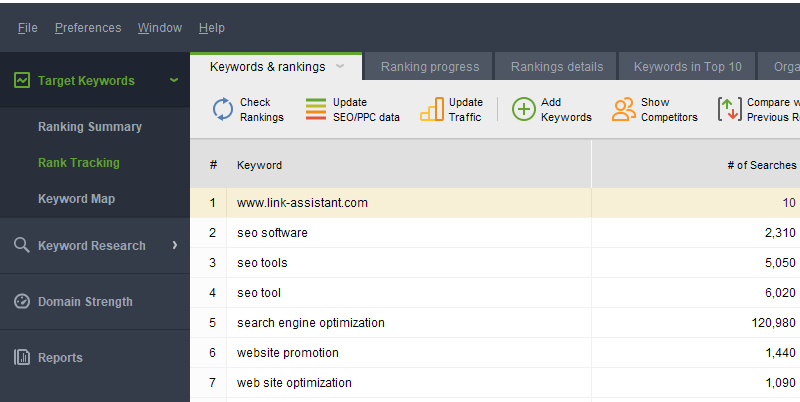800x402 pixels.
Task: Switch to the Keywords in Top 10 tab
Action: (x=688, y=67)
